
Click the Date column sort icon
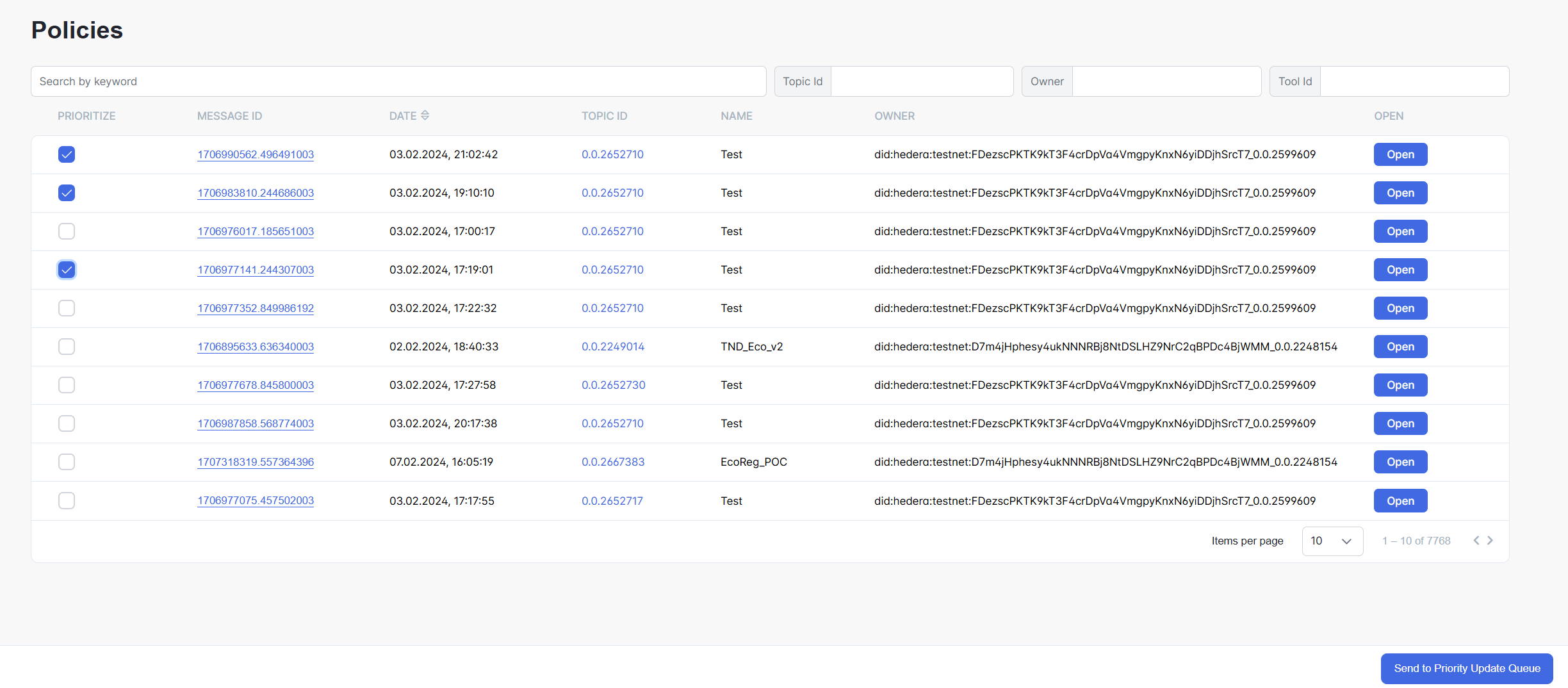(x=425, y=115)
